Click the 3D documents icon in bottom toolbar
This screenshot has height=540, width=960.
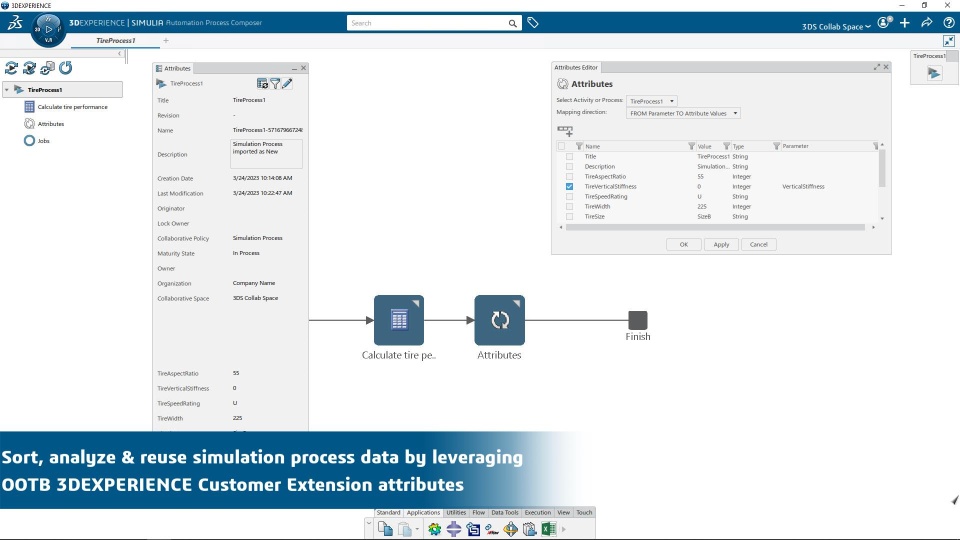(x=530, y=528)
